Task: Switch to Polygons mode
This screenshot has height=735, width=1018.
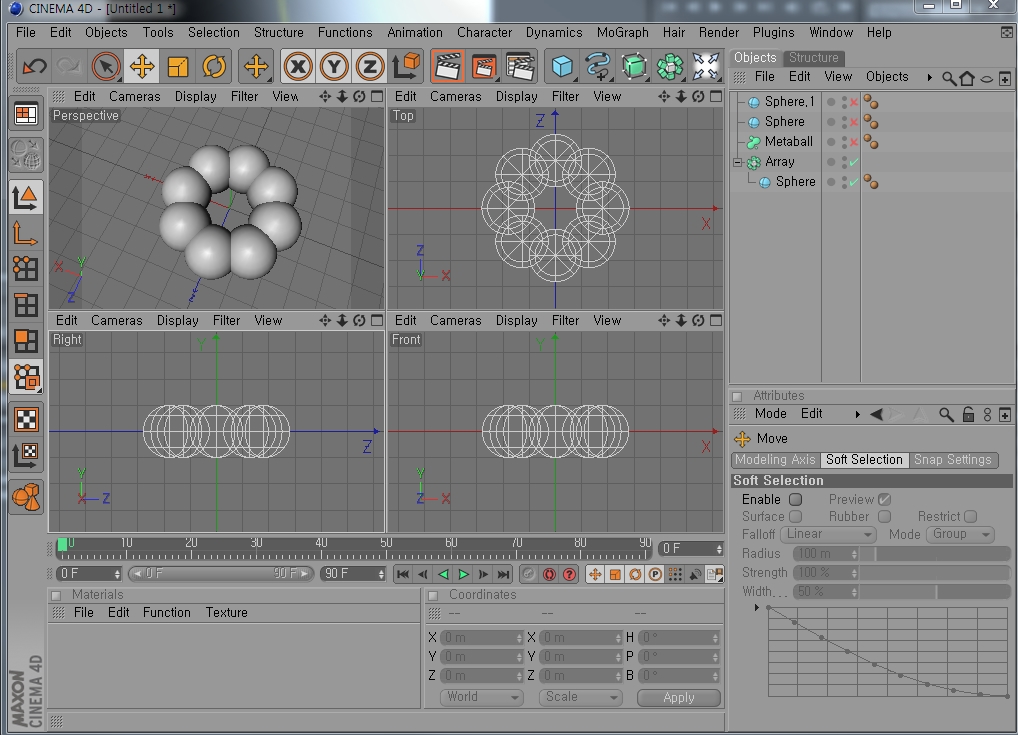Action: pos(25,340)
